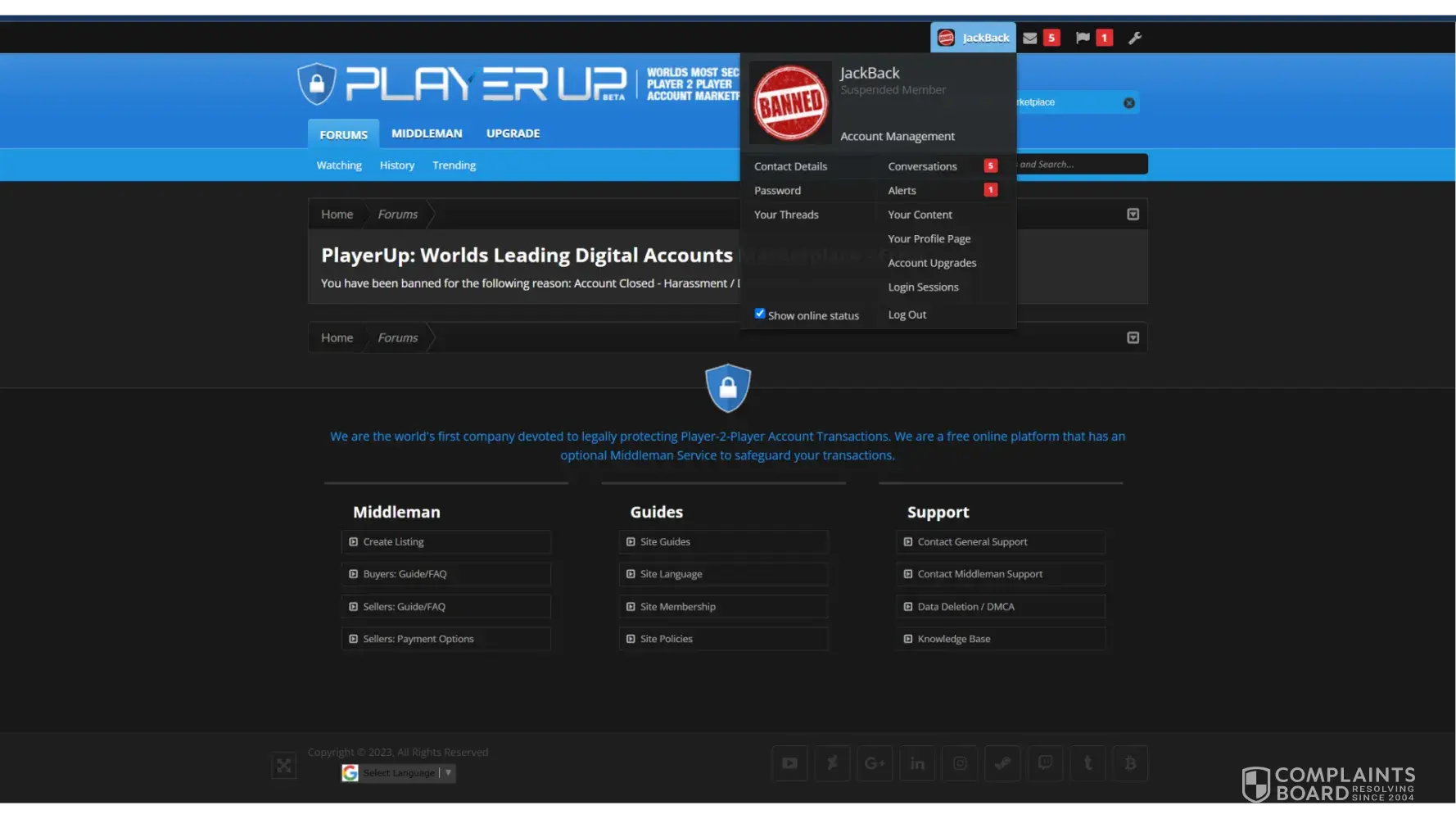This screenshot has height=819, width=1456.
Task: Click Forums in the lower breadcrumb
Action: [398, 337]
